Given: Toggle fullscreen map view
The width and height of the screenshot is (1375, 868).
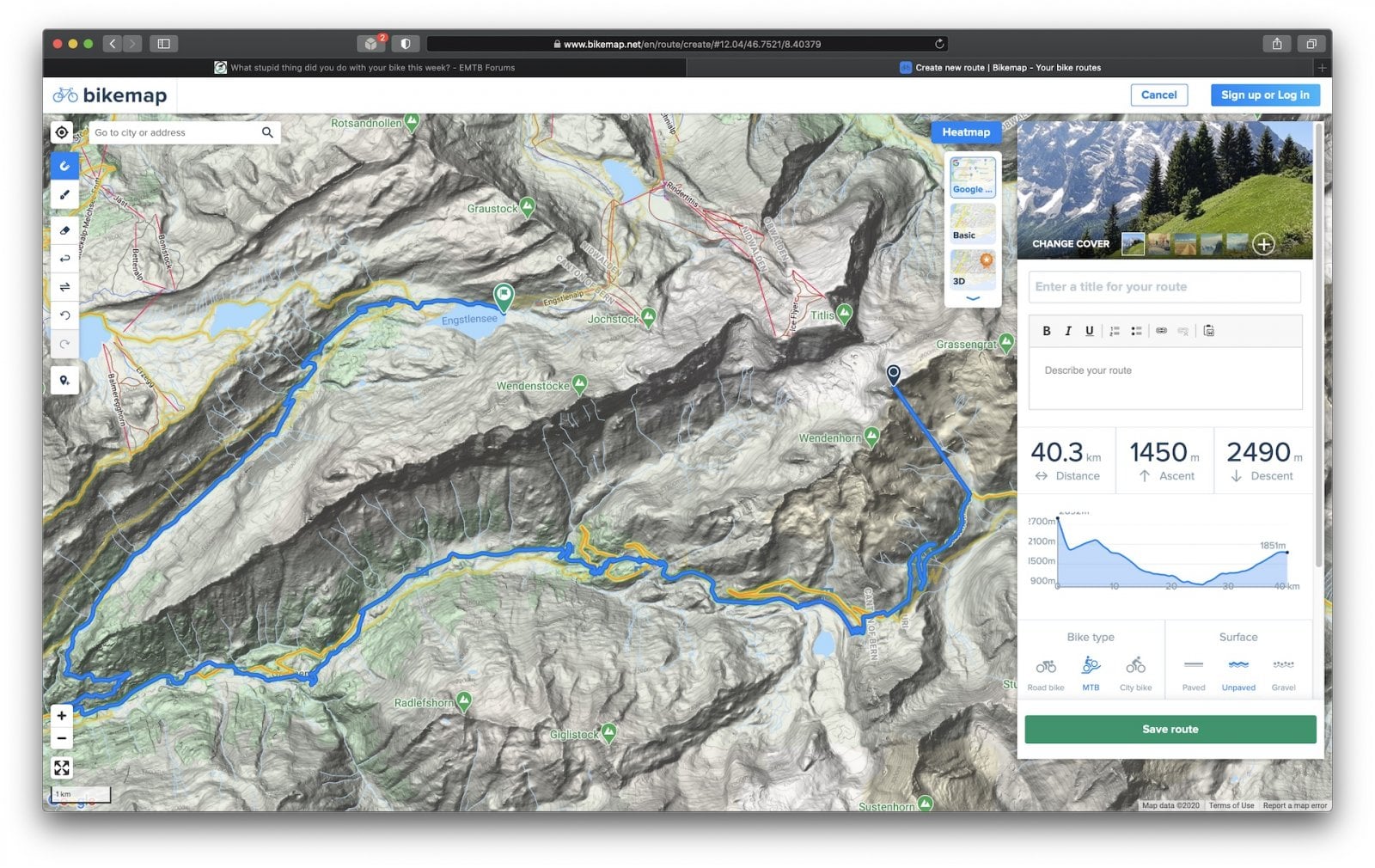Looking at the screenshot, I should 62,767.
